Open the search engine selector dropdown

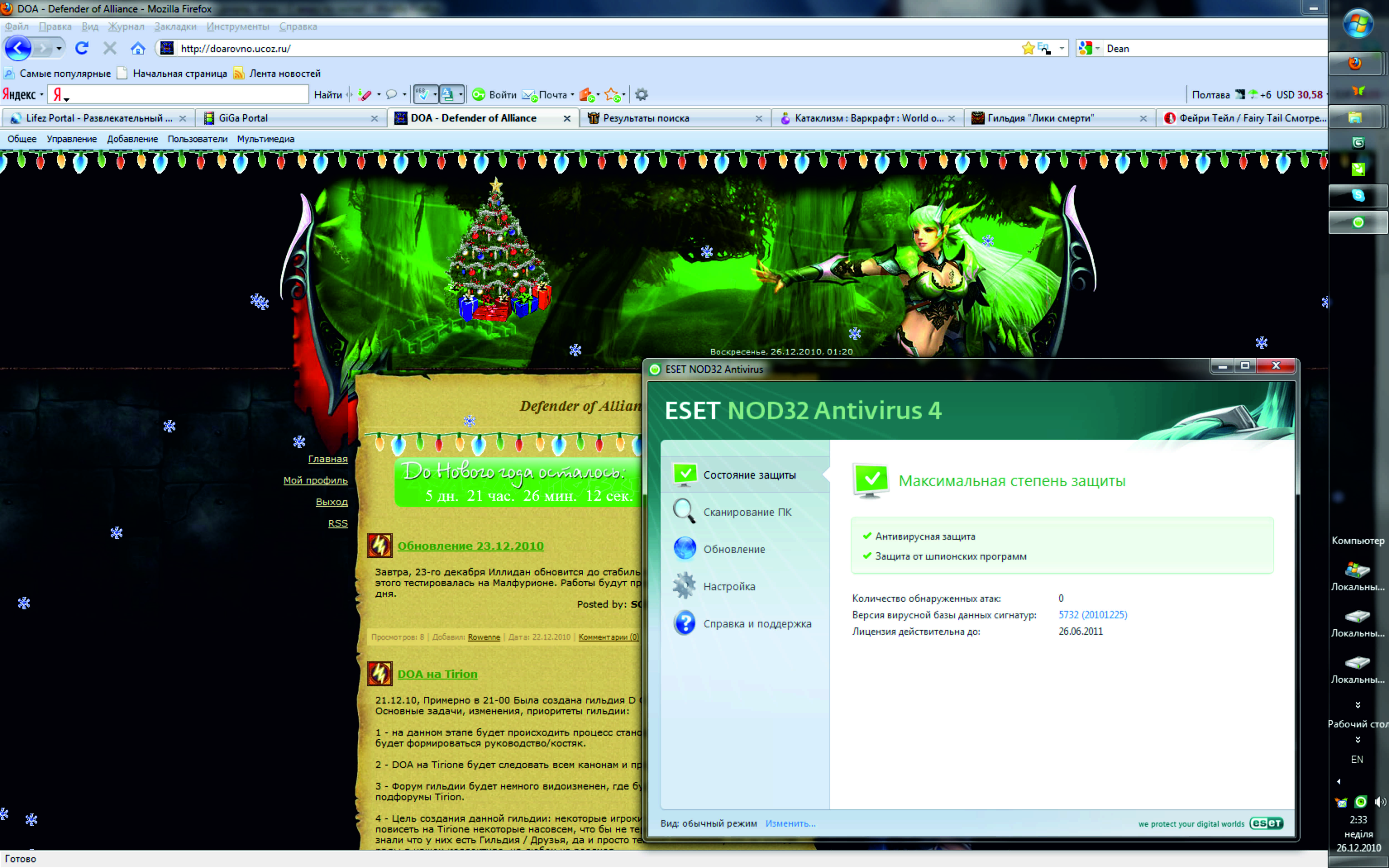[1097, 48]
